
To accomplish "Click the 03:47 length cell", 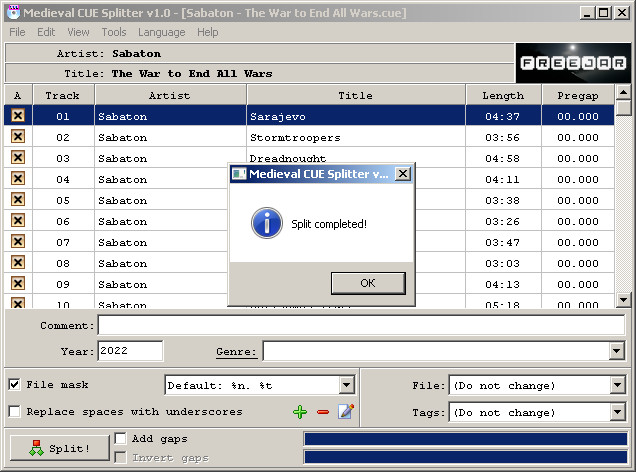I will [503, 242].
